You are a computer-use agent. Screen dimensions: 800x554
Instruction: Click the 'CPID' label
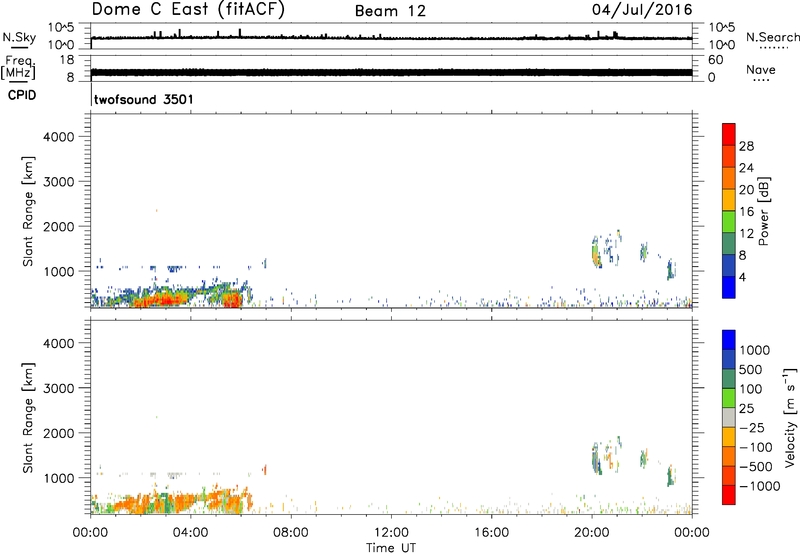pyautogui.click(x=22, y=95)
